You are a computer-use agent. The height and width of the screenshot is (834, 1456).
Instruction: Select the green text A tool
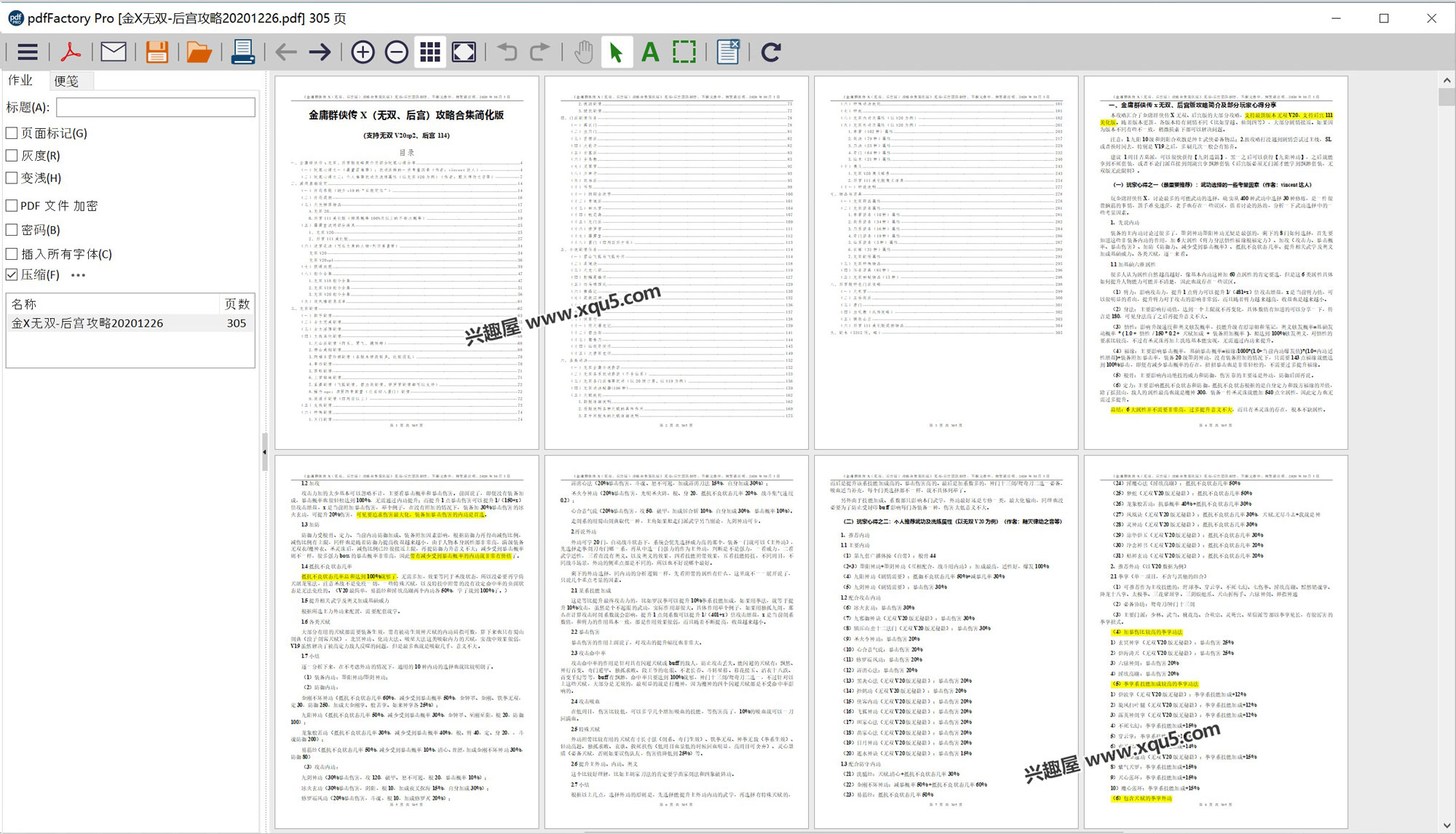(650, 52)
